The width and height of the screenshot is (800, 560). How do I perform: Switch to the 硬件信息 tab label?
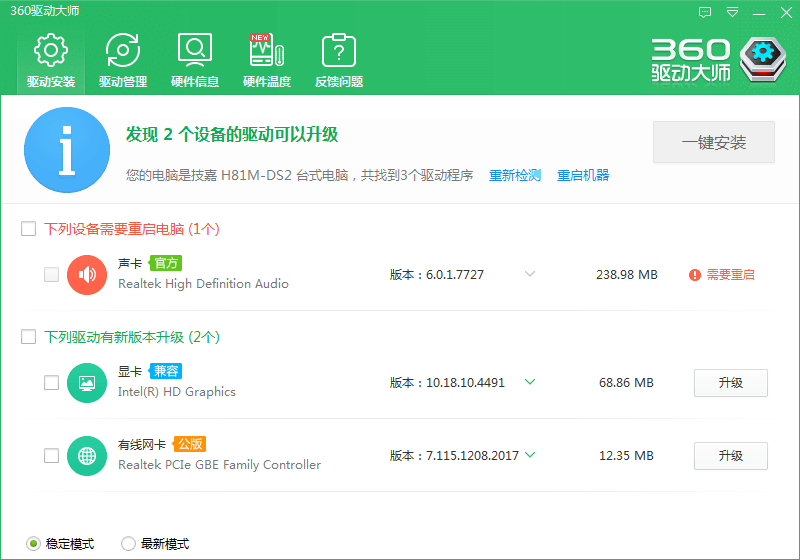click(x=195, y=82)
